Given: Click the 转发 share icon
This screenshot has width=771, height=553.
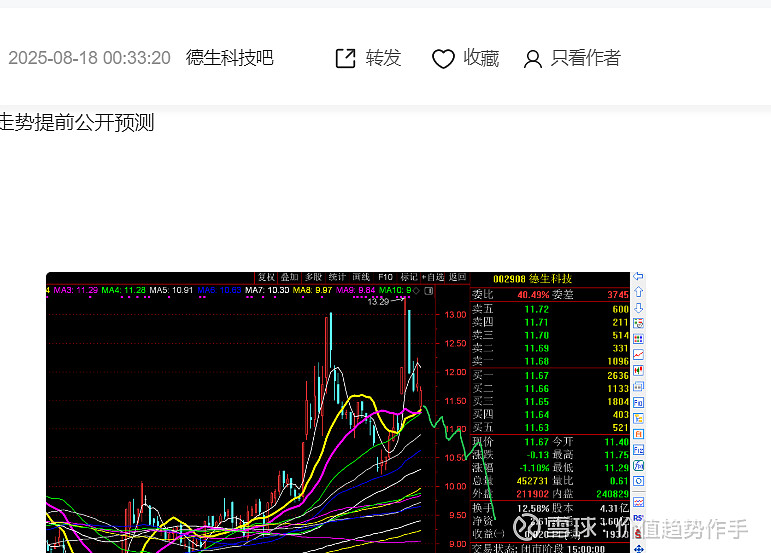Looking at the screenshot, I should [345, 58].
